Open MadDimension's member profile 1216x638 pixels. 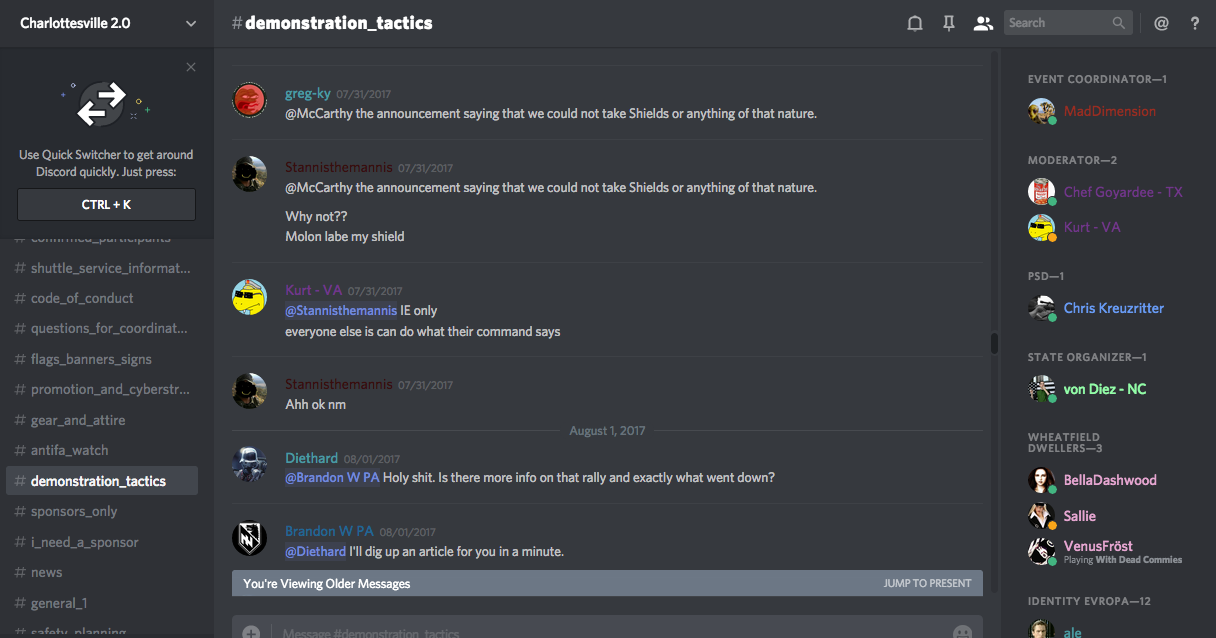(1109, 111)
